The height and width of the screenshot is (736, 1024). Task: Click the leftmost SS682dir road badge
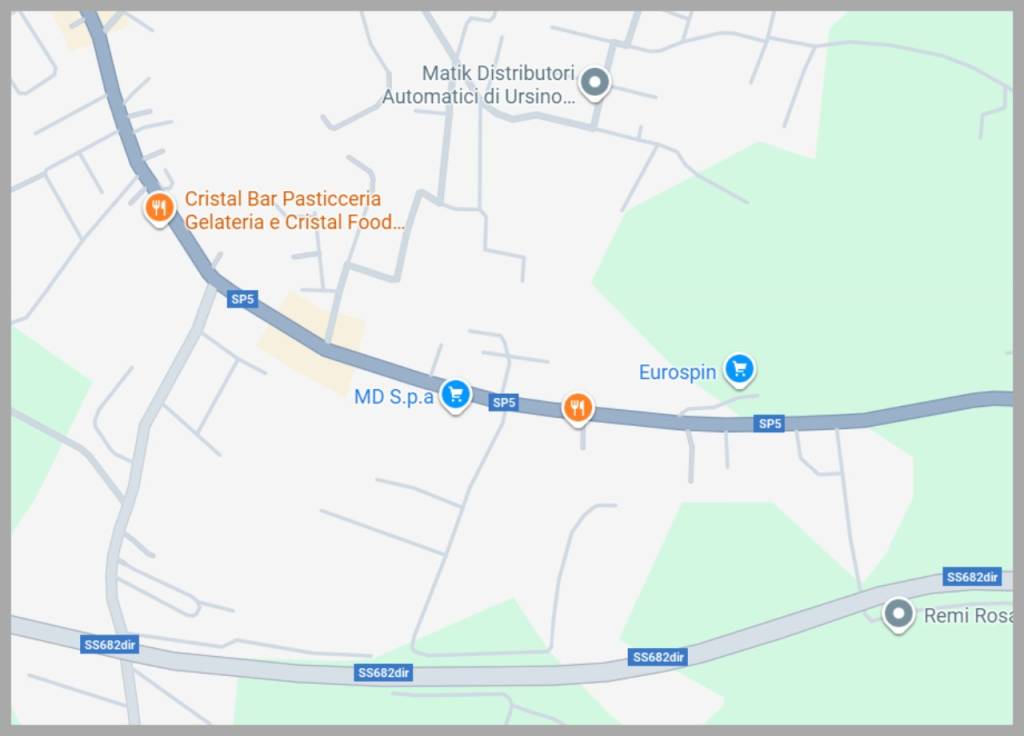click(110, 645)
